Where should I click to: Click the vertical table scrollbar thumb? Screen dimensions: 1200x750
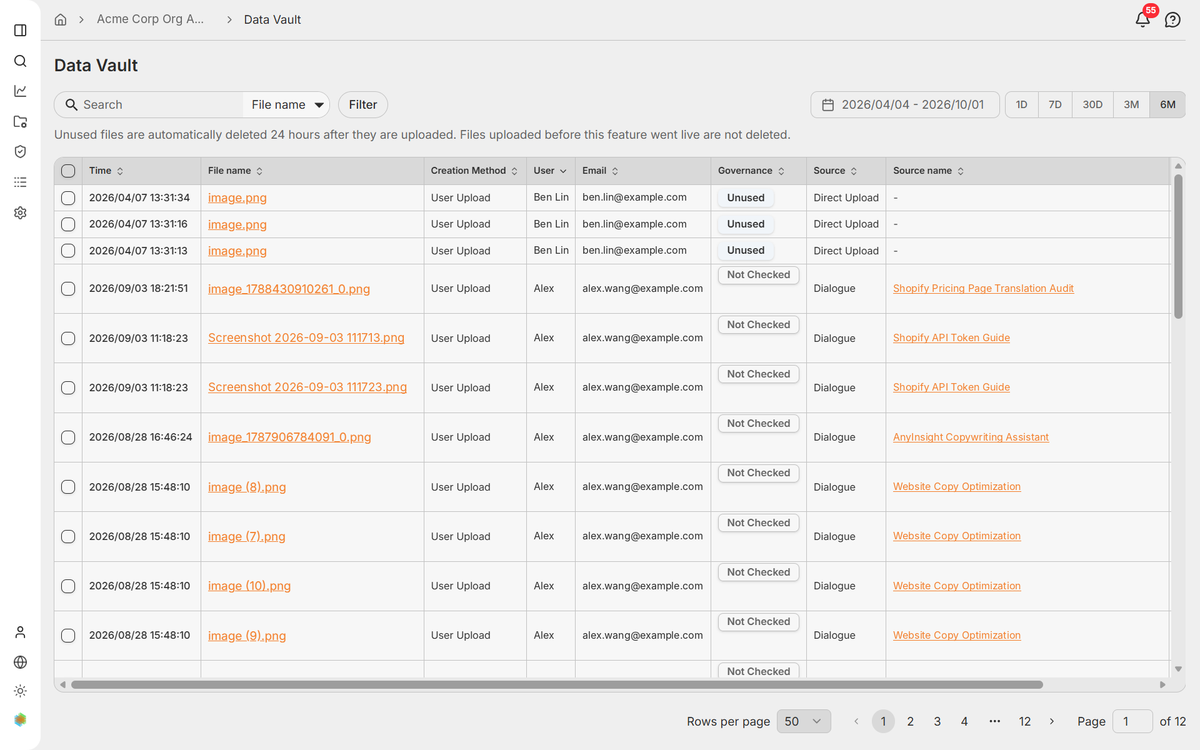pyautogui.click(x=1178, y=247)
